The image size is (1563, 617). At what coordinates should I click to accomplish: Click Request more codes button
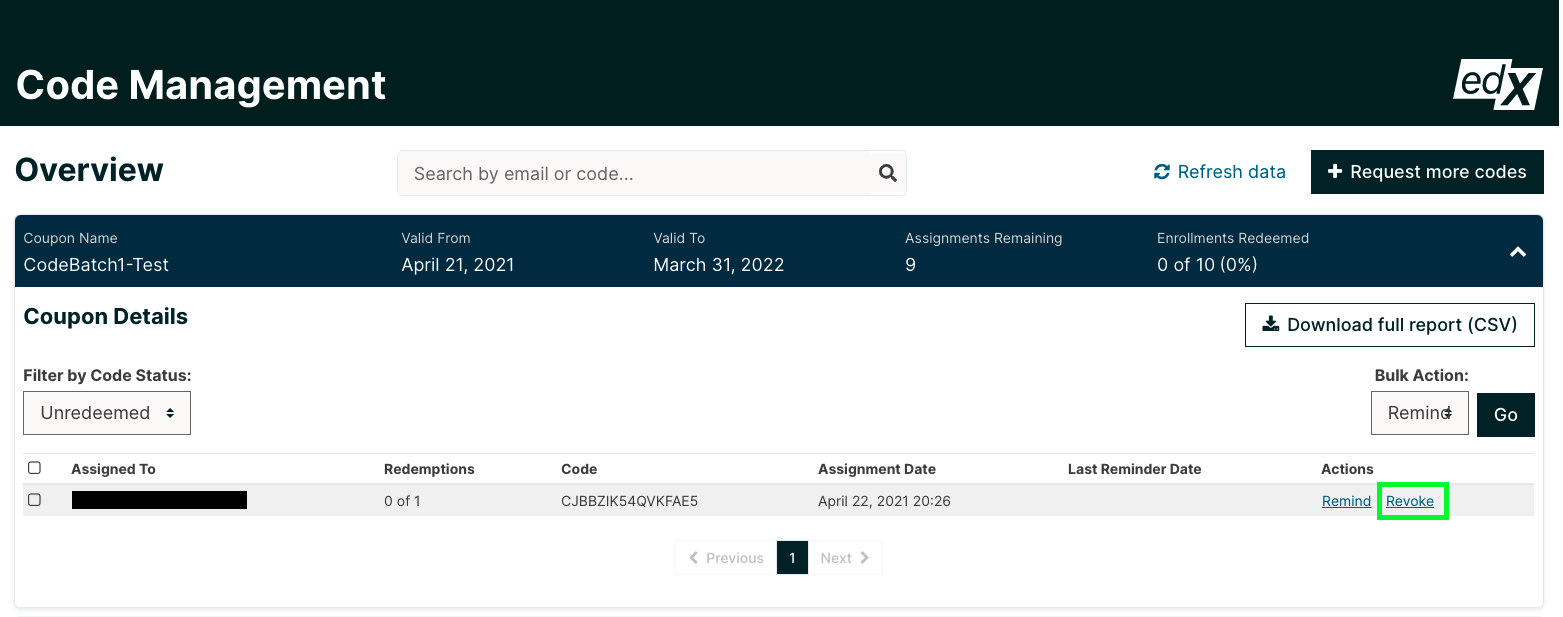[x=1427, y=172]
